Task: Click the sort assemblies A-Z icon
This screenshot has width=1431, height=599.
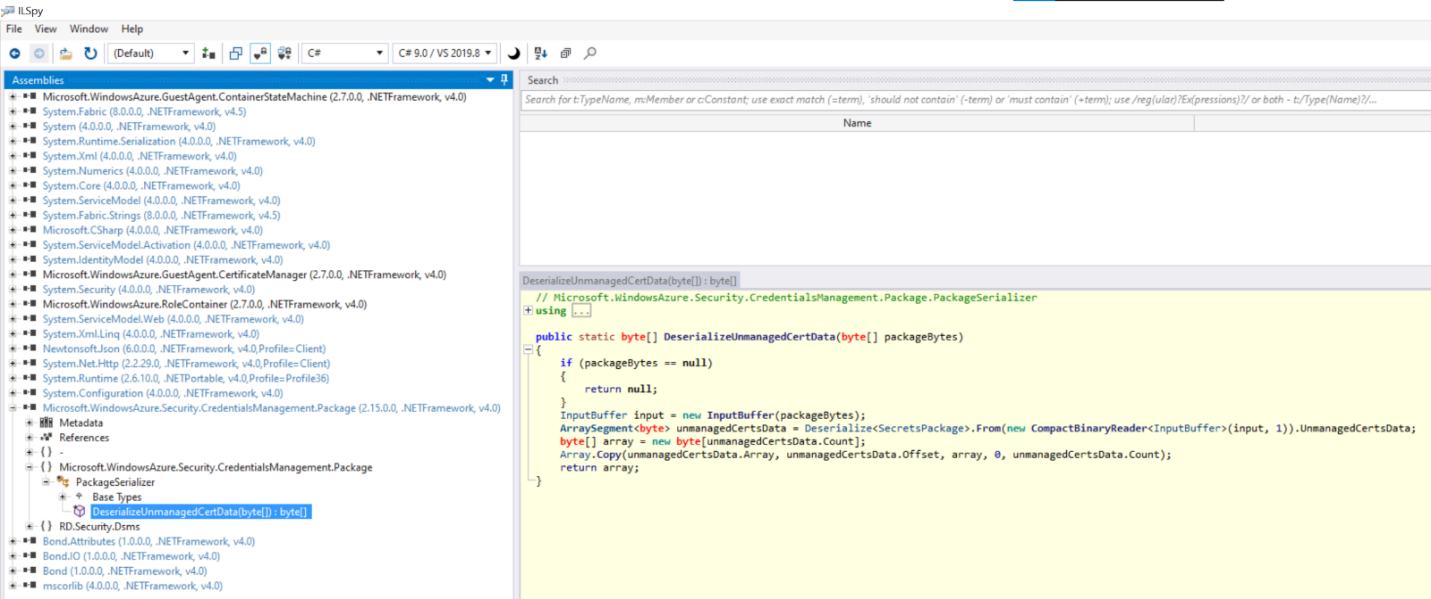Action: (x=541, y=53)
